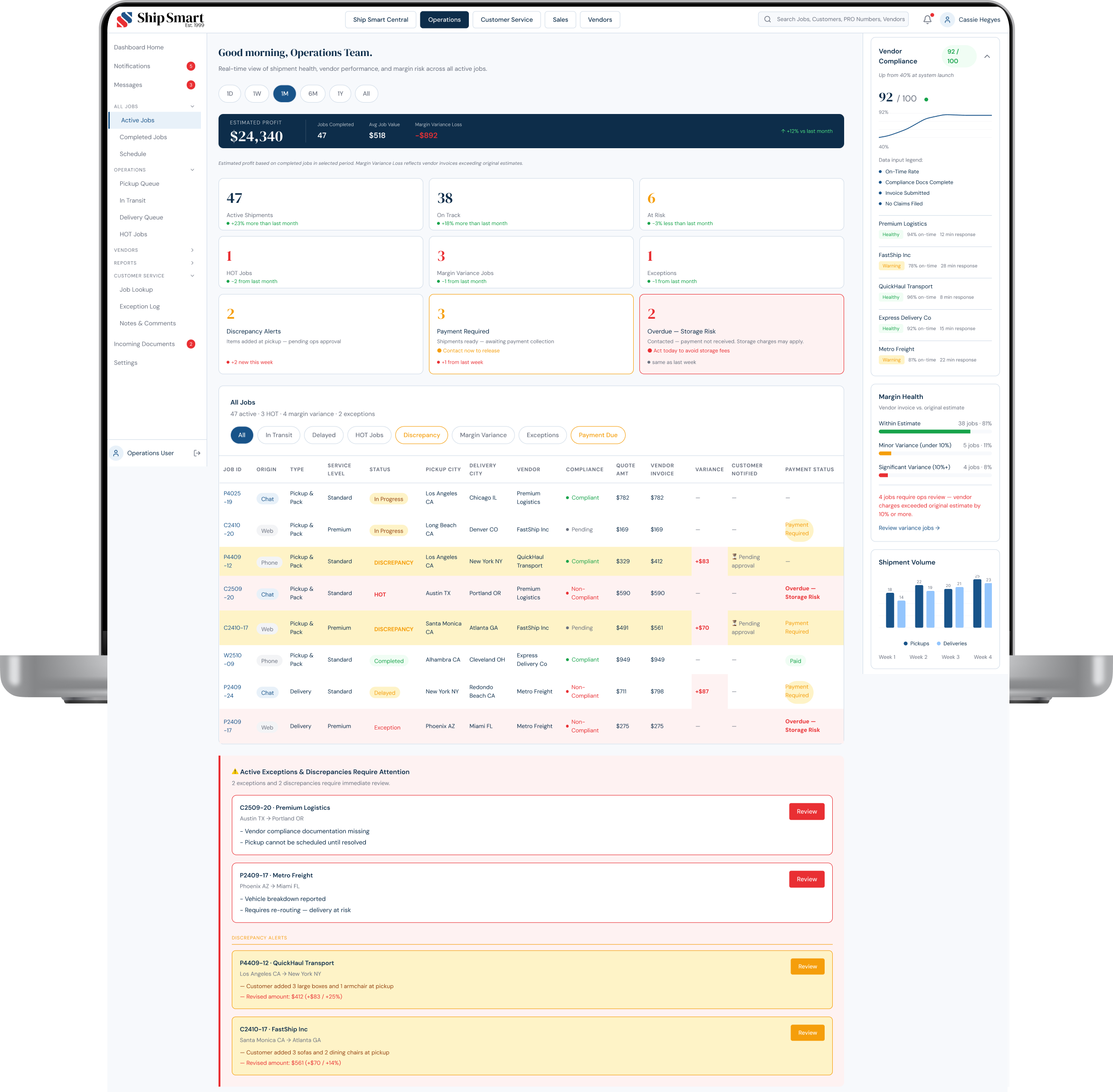Toggle the Pickups legend in Shipment Volume

pos(916,643)
